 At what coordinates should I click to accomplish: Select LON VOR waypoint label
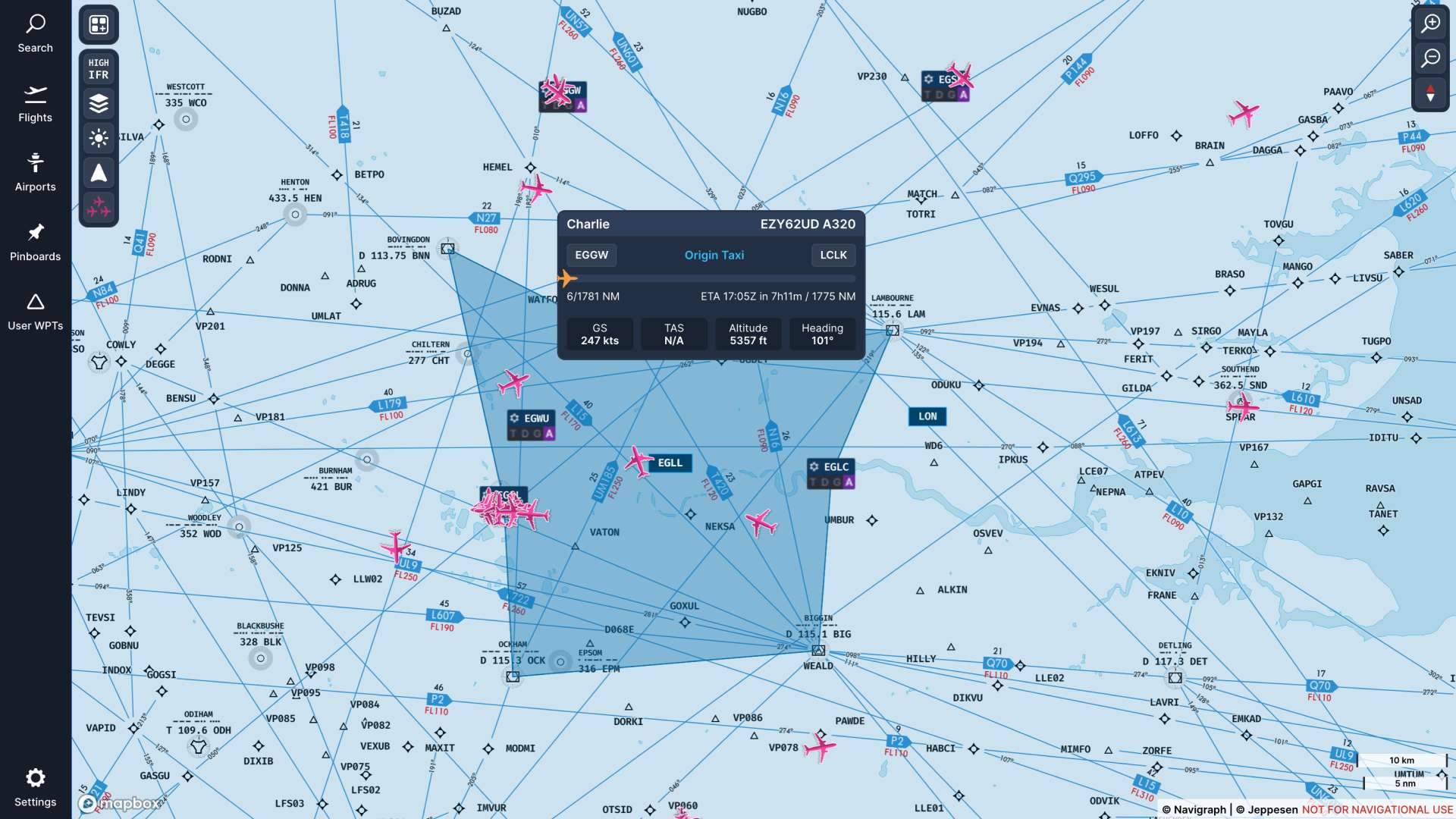tap(925, 416)
